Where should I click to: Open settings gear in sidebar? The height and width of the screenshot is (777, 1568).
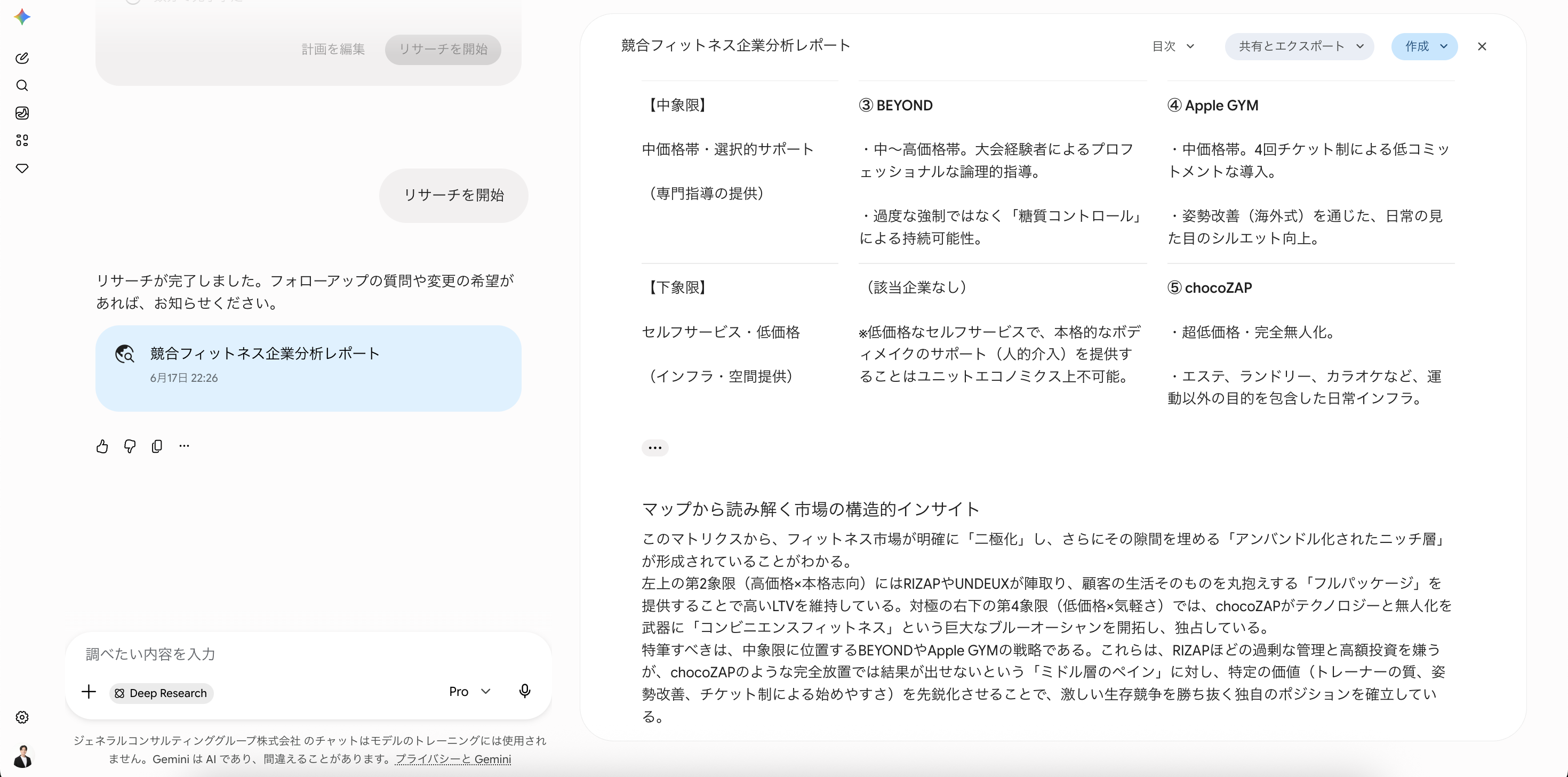point(22,717)
